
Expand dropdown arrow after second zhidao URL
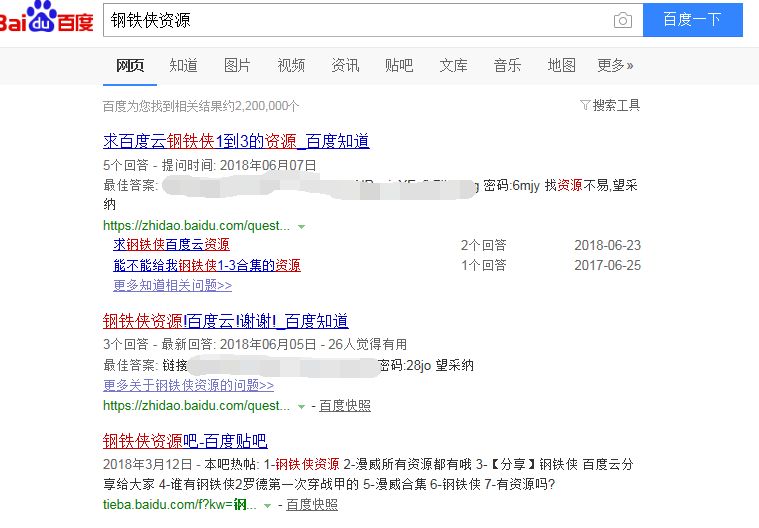tap(302, 407)
